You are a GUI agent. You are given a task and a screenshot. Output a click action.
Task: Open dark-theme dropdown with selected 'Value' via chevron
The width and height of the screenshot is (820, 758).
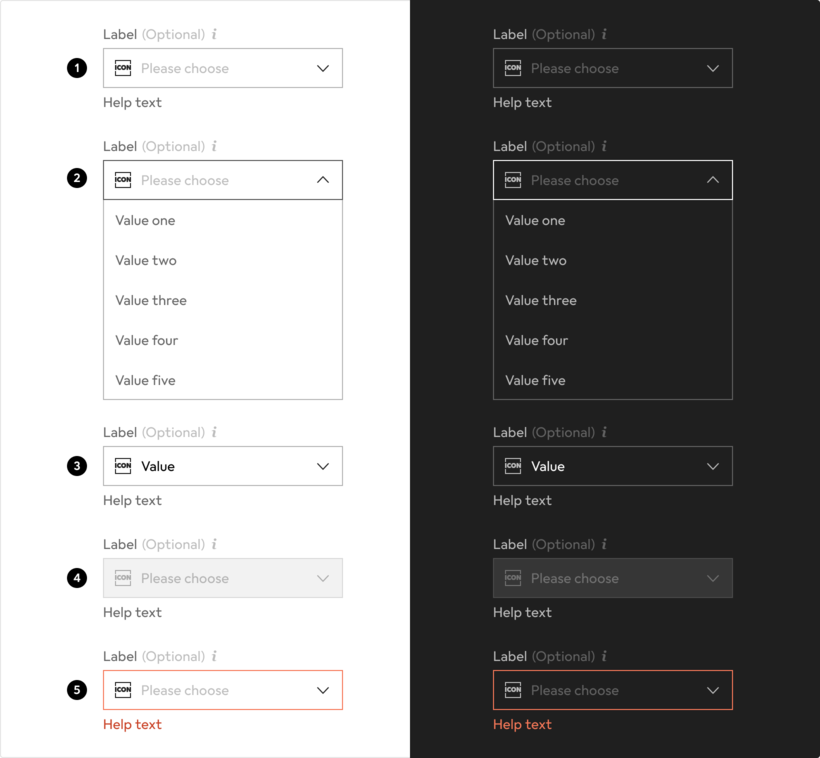click(712, 466)
